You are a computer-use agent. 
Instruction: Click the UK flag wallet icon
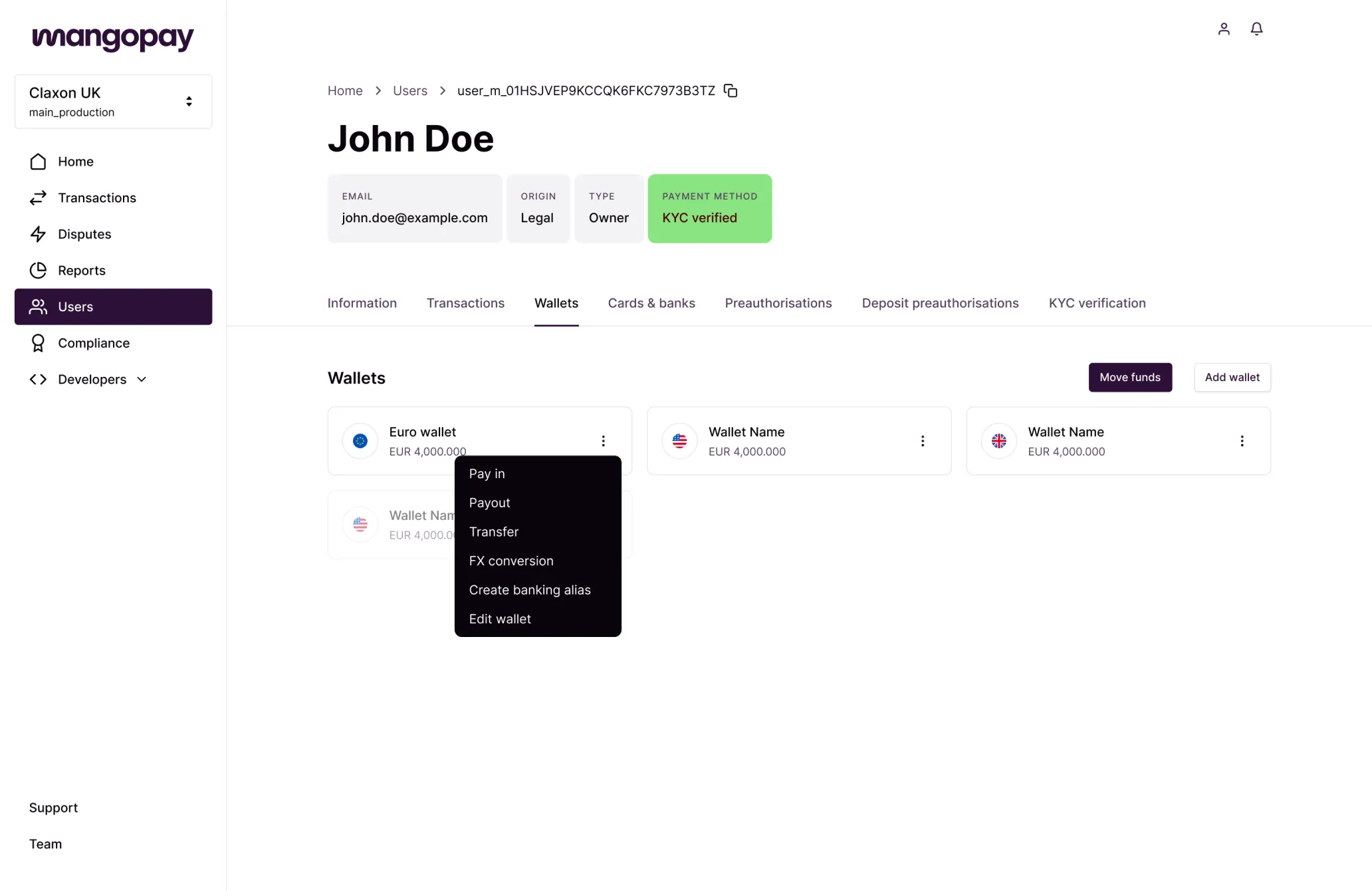[x=998, y=441]
